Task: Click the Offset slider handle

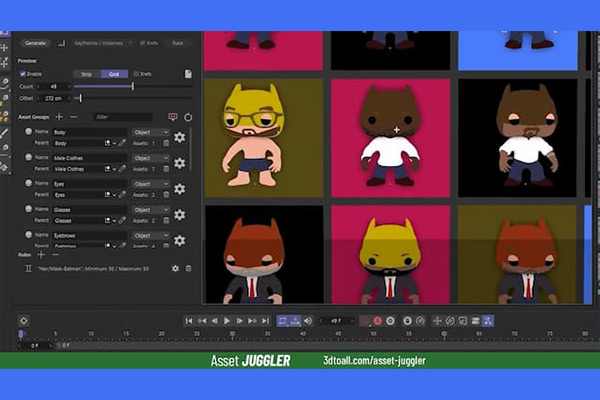Action: pos(80,98)
